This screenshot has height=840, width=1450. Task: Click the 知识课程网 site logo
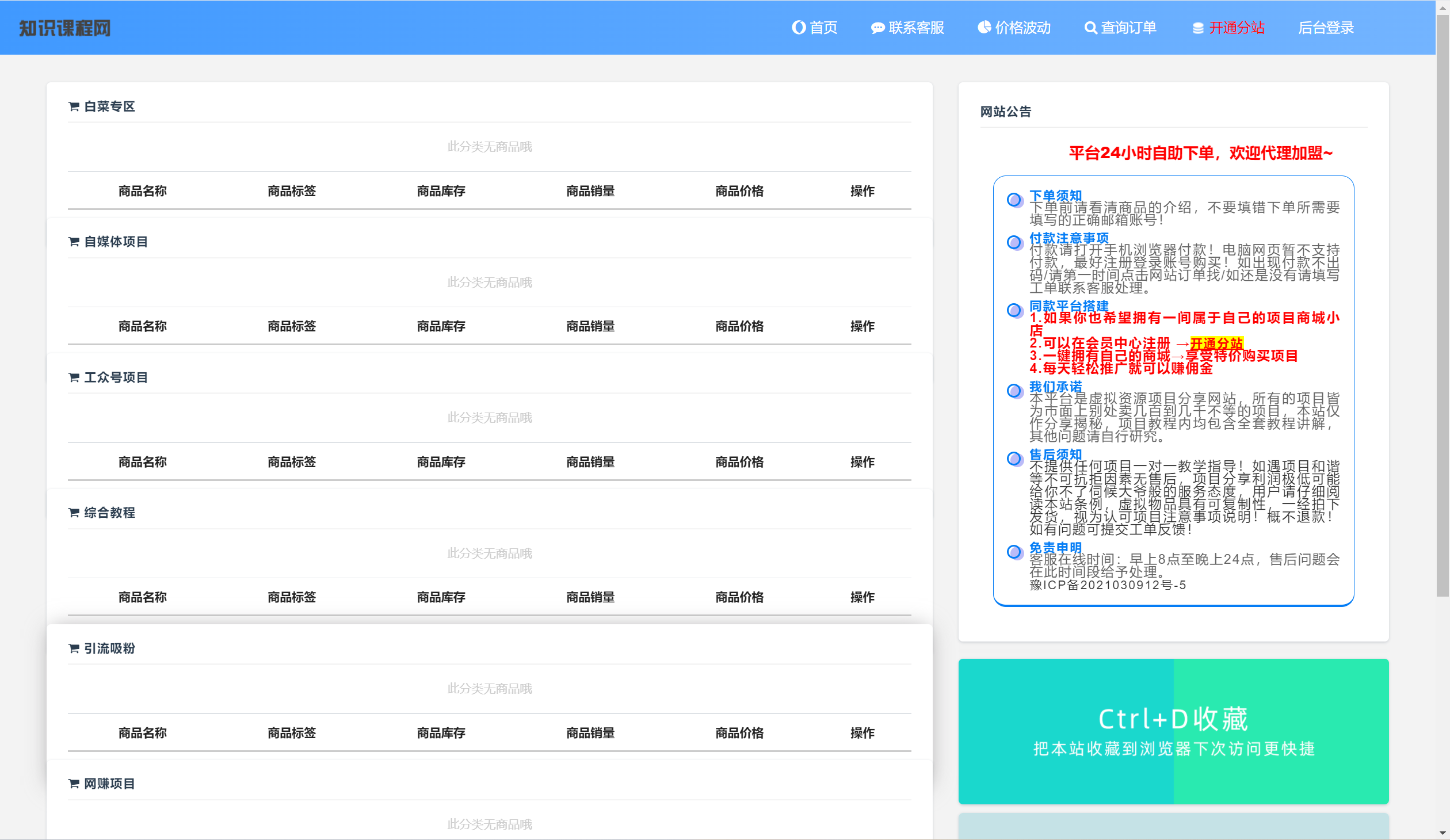click(64, 28)
